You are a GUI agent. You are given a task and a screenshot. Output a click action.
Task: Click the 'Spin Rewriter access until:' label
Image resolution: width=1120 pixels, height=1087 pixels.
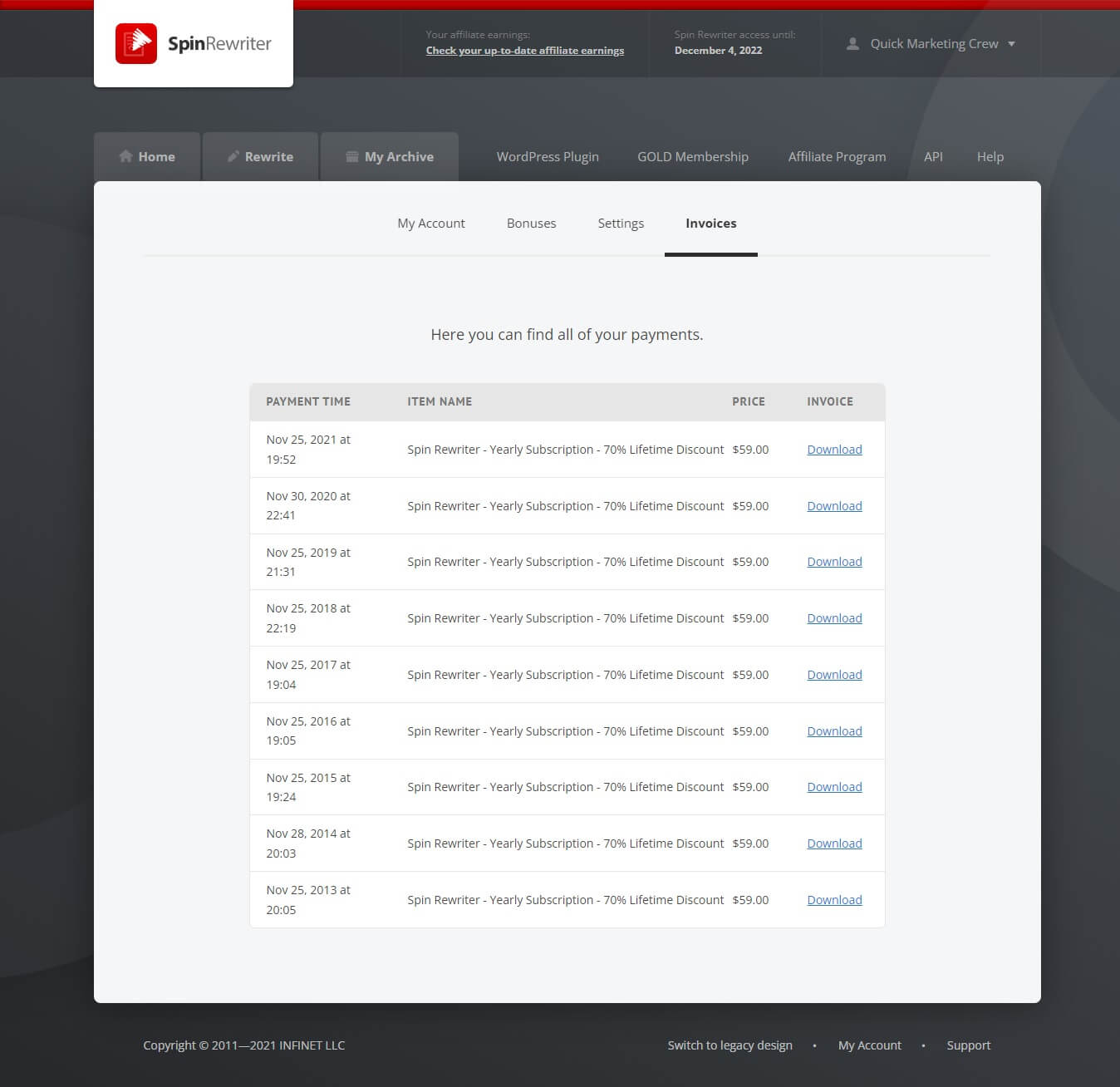[734, 35]
